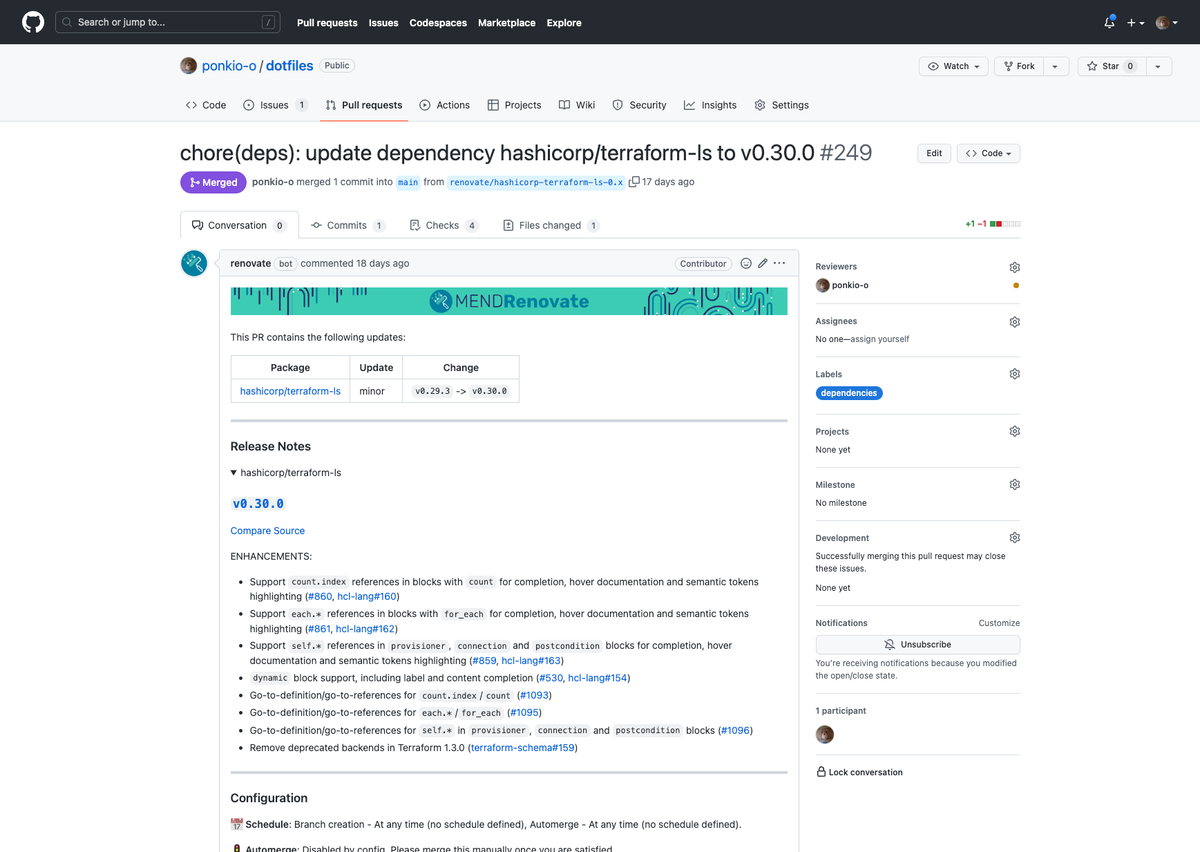This screenshot has height=852, width=1200.
Task: Open Pull requests in the top header
Action: coord(327,22)
